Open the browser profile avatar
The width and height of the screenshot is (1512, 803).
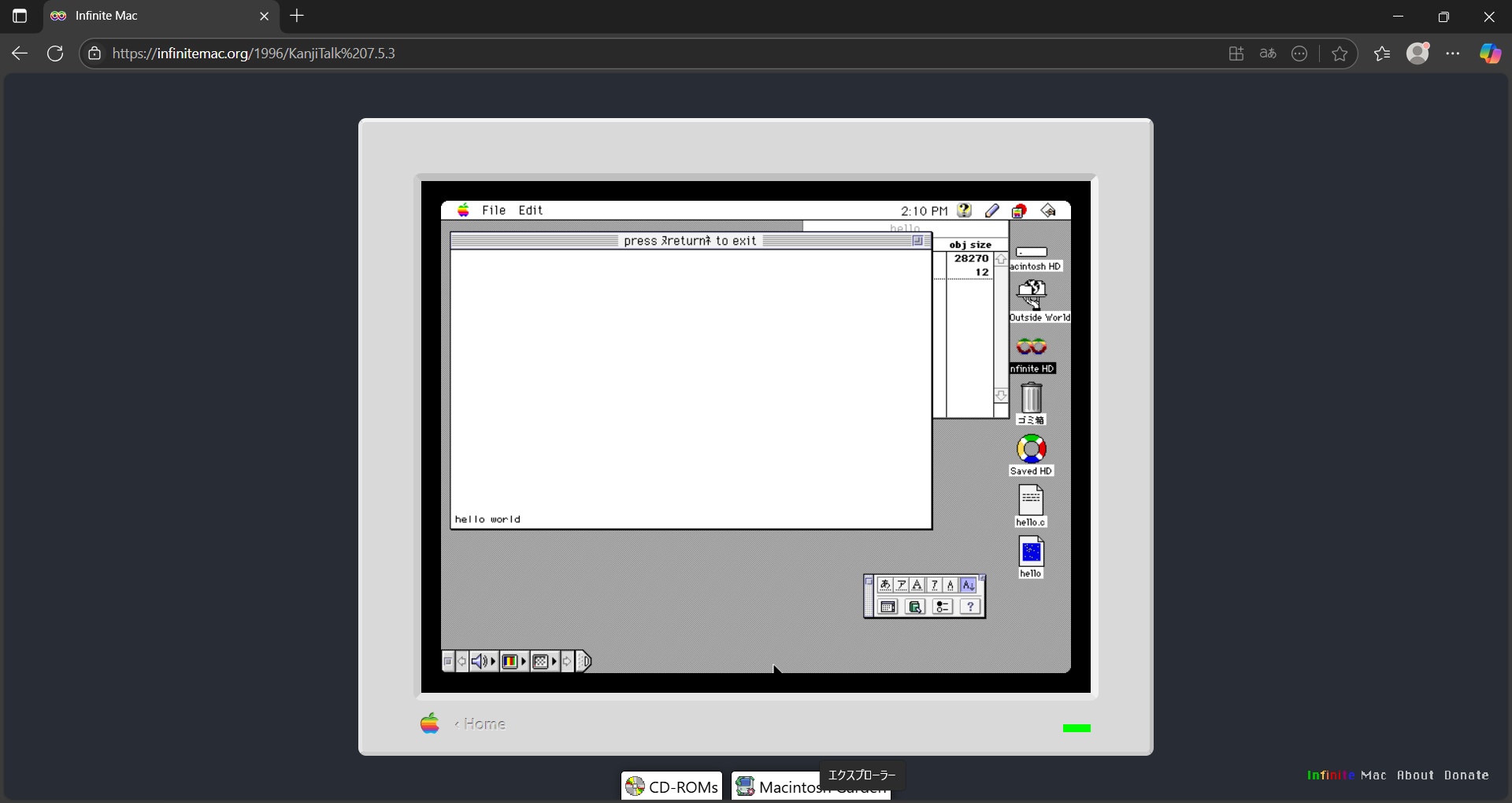click(x=1418, y=53)
